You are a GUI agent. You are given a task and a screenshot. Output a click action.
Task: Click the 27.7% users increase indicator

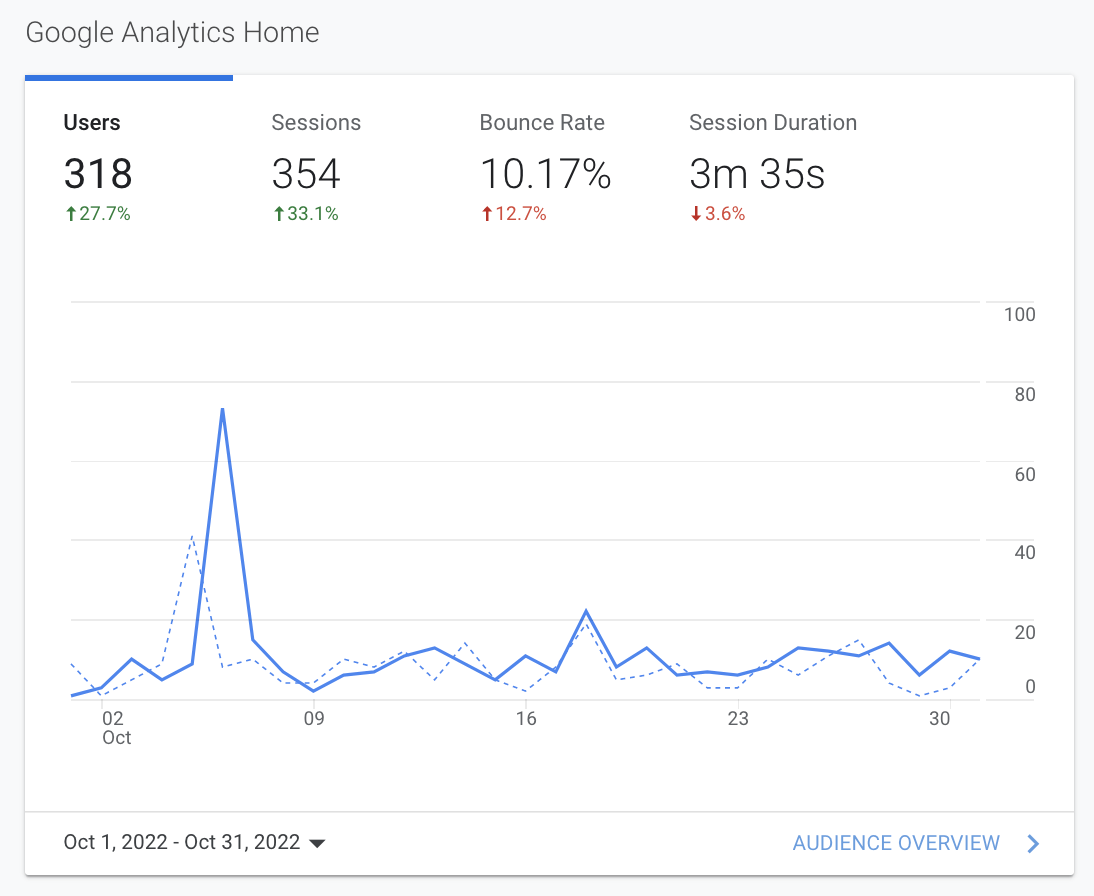tap(98, 214)
